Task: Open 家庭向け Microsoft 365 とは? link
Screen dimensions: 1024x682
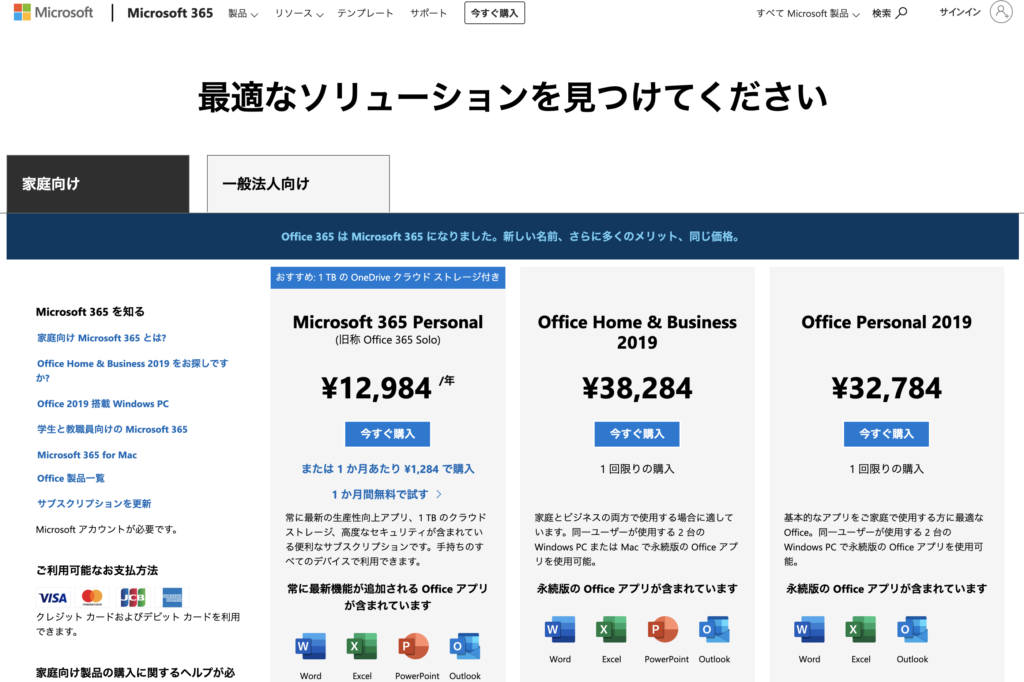Action: tap(101, 338)
